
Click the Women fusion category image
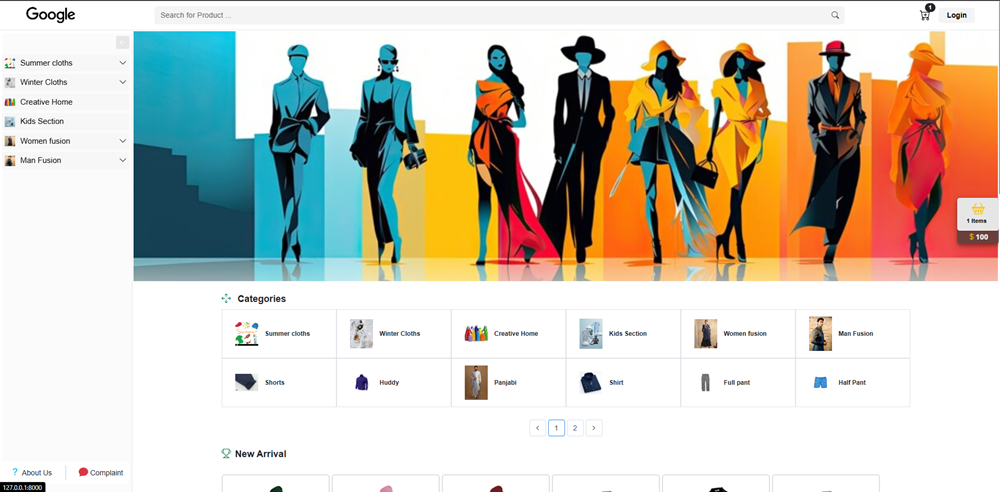pyautogui.click(x=705, y=334)
